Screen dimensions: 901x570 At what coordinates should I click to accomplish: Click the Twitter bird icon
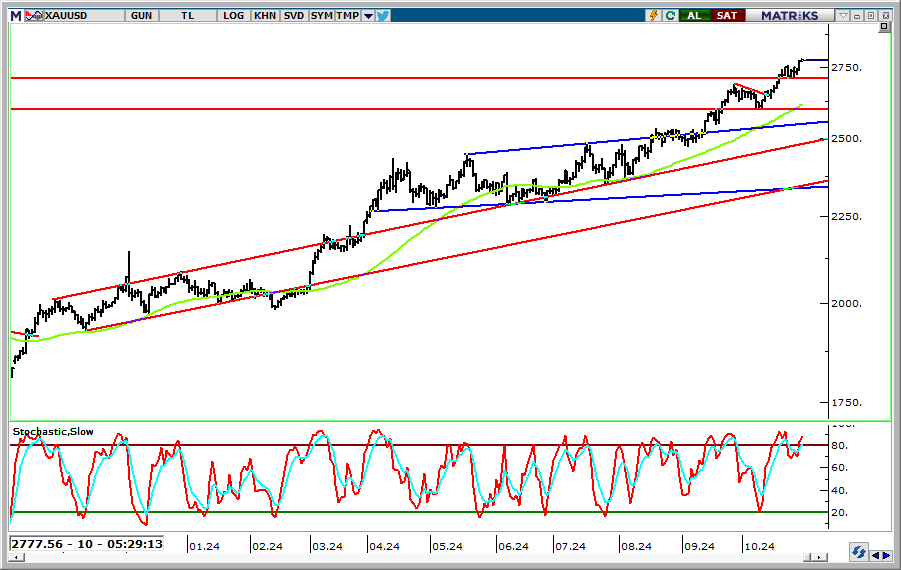pyautogui.click(x=382, y=15)
